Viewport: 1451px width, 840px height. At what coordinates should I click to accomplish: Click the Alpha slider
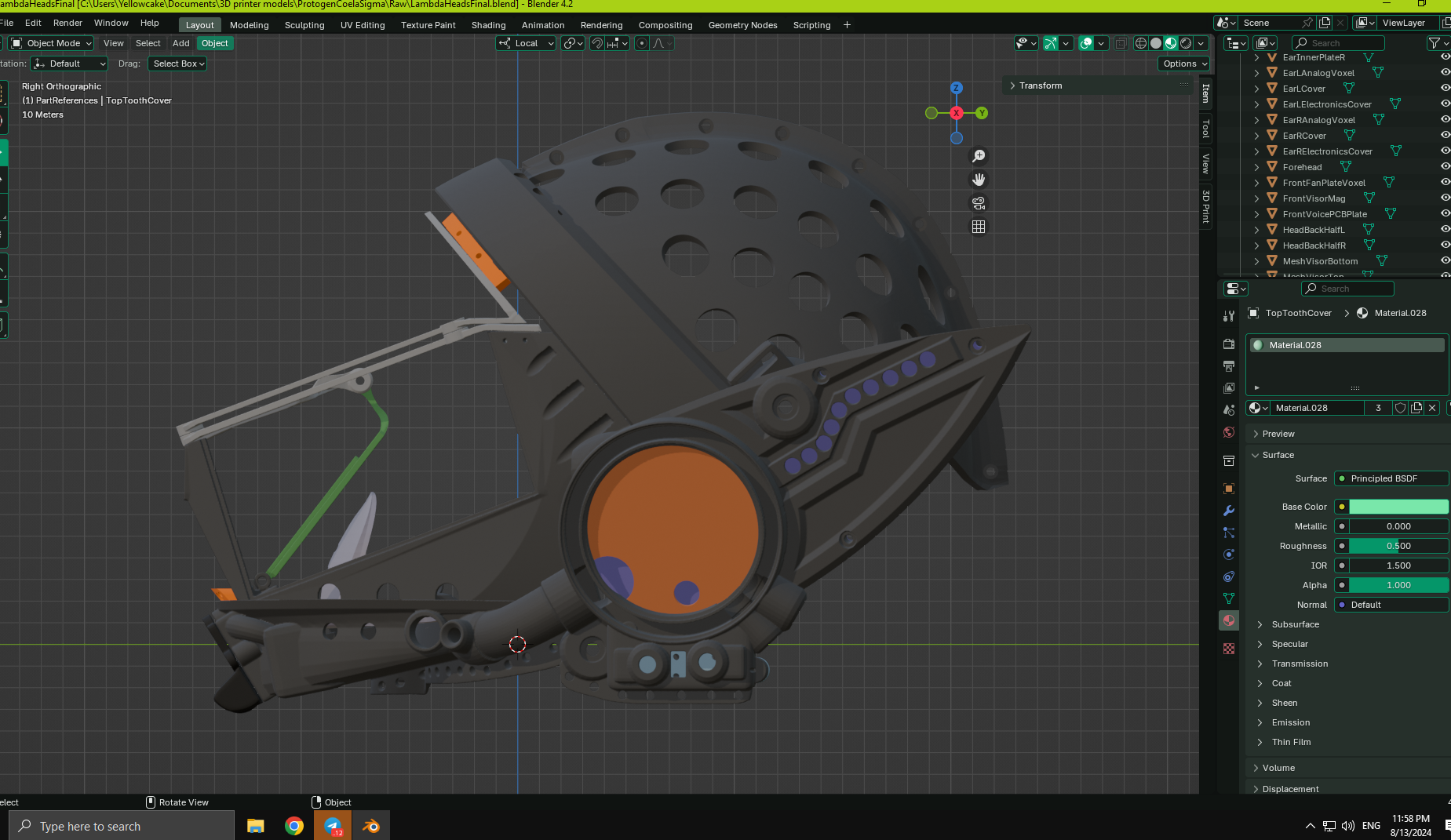[x=1398, y=585]
